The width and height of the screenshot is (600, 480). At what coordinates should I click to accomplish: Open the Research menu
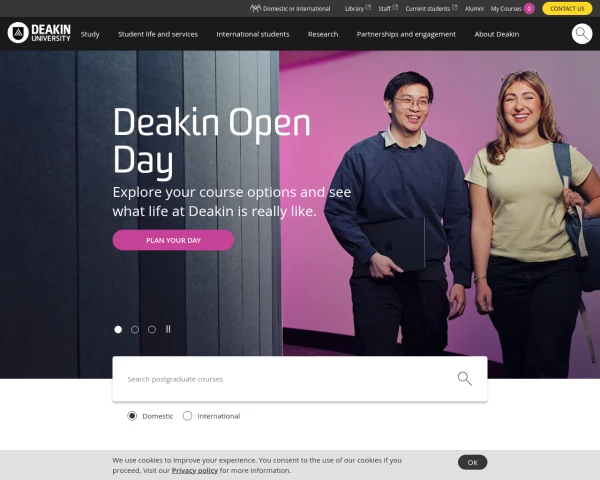[323, 34]
